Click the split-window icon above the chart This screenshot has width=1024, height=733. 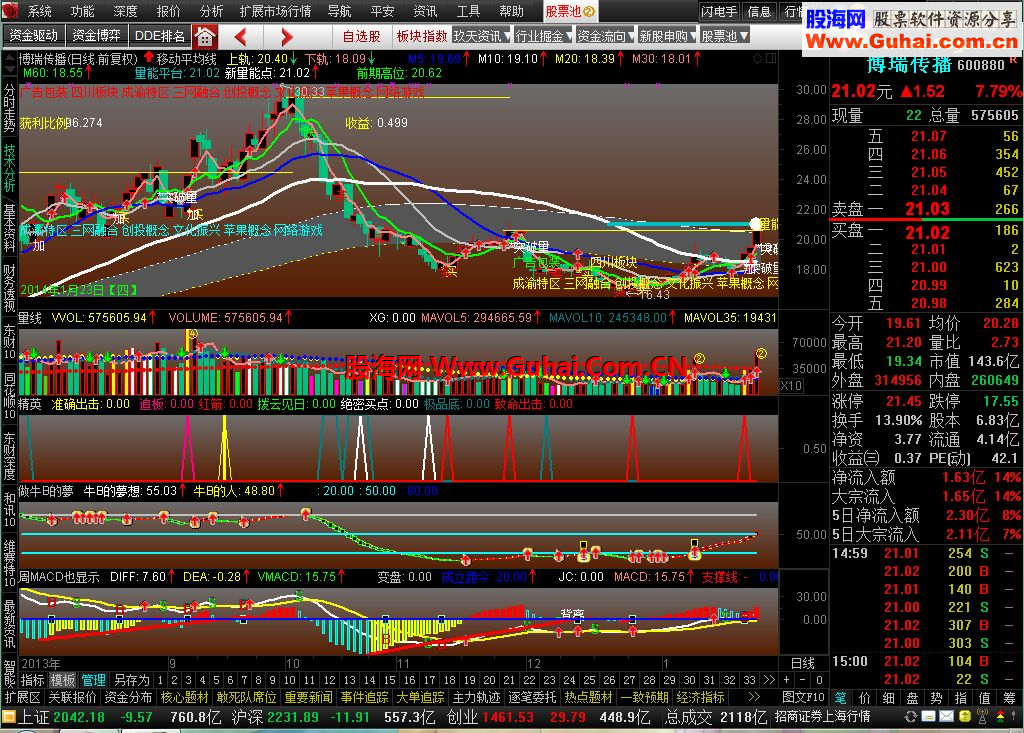click(x=771, y=59)
